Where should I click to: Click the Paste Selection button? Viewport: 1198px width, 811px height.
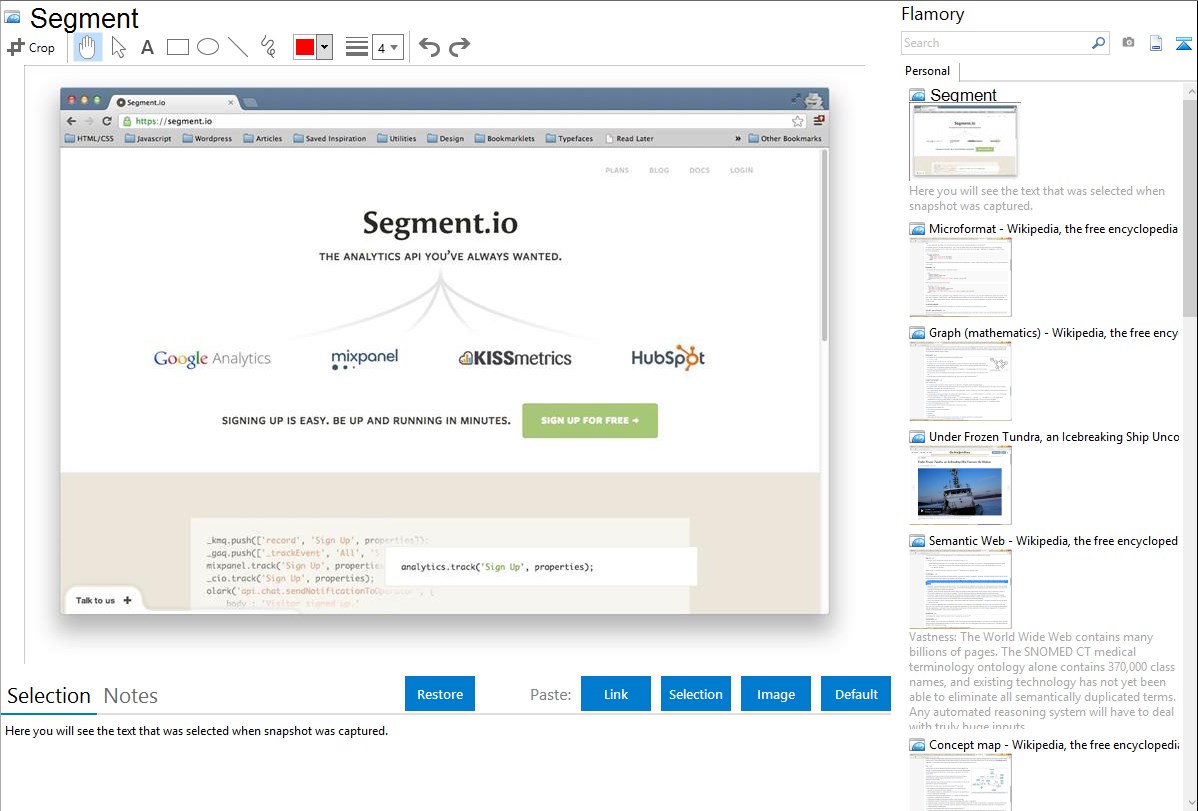[695, 694]
